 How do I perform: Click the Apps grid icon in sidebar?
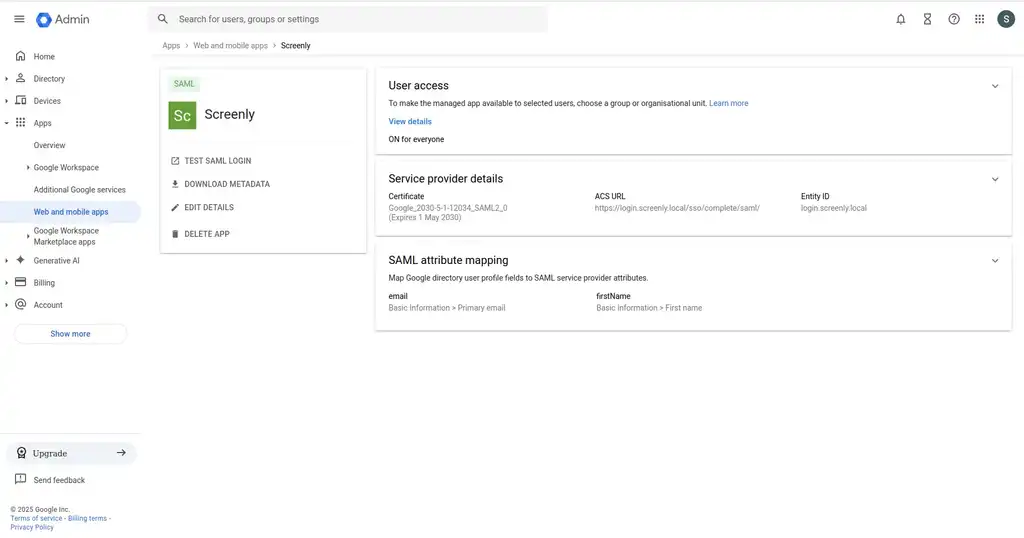(20, 122)
